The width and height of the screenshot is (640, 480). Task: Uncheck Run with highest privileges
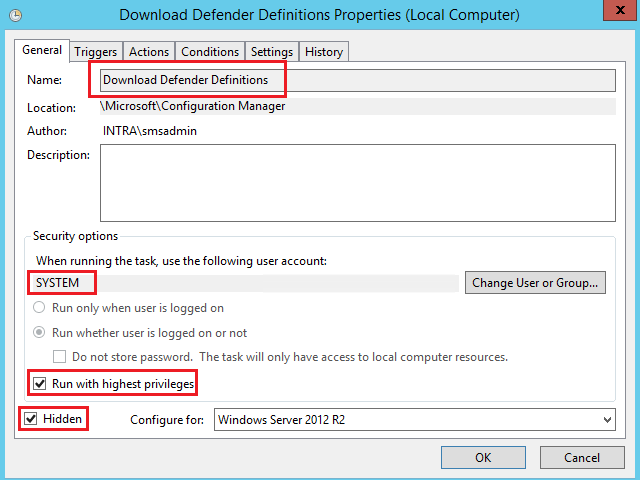tap(41, 383)
